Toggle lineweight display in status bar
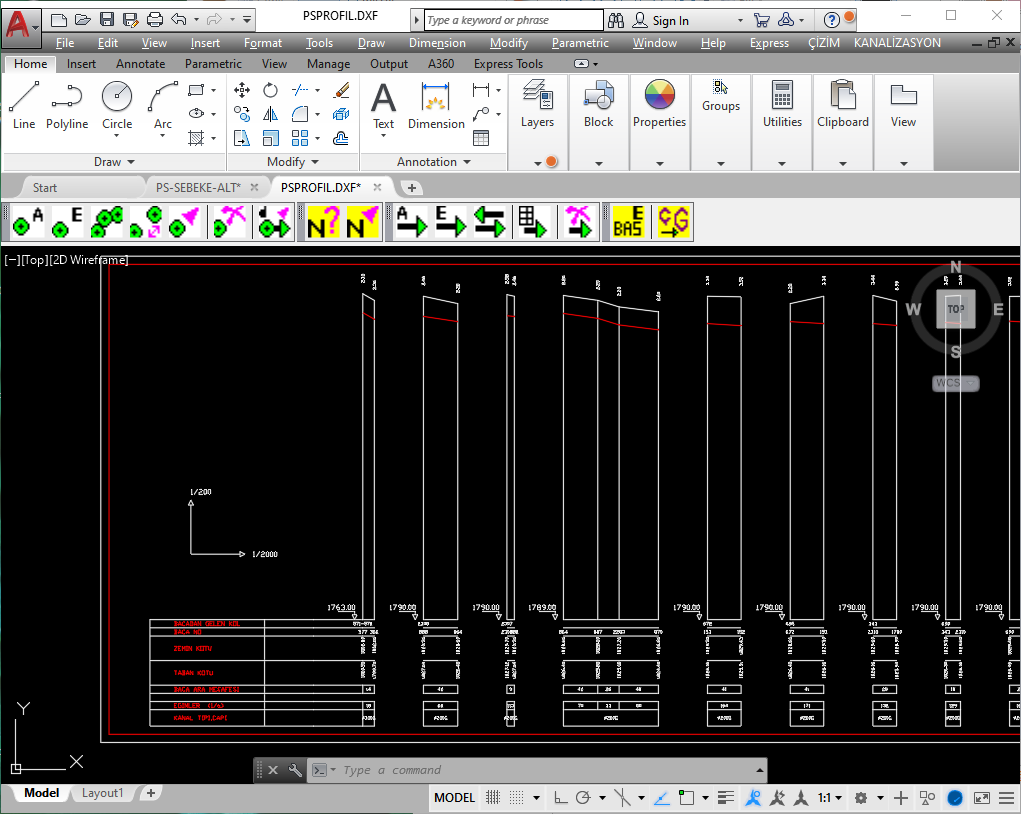Screen dimensions: 1021x814 coord(725,798)
